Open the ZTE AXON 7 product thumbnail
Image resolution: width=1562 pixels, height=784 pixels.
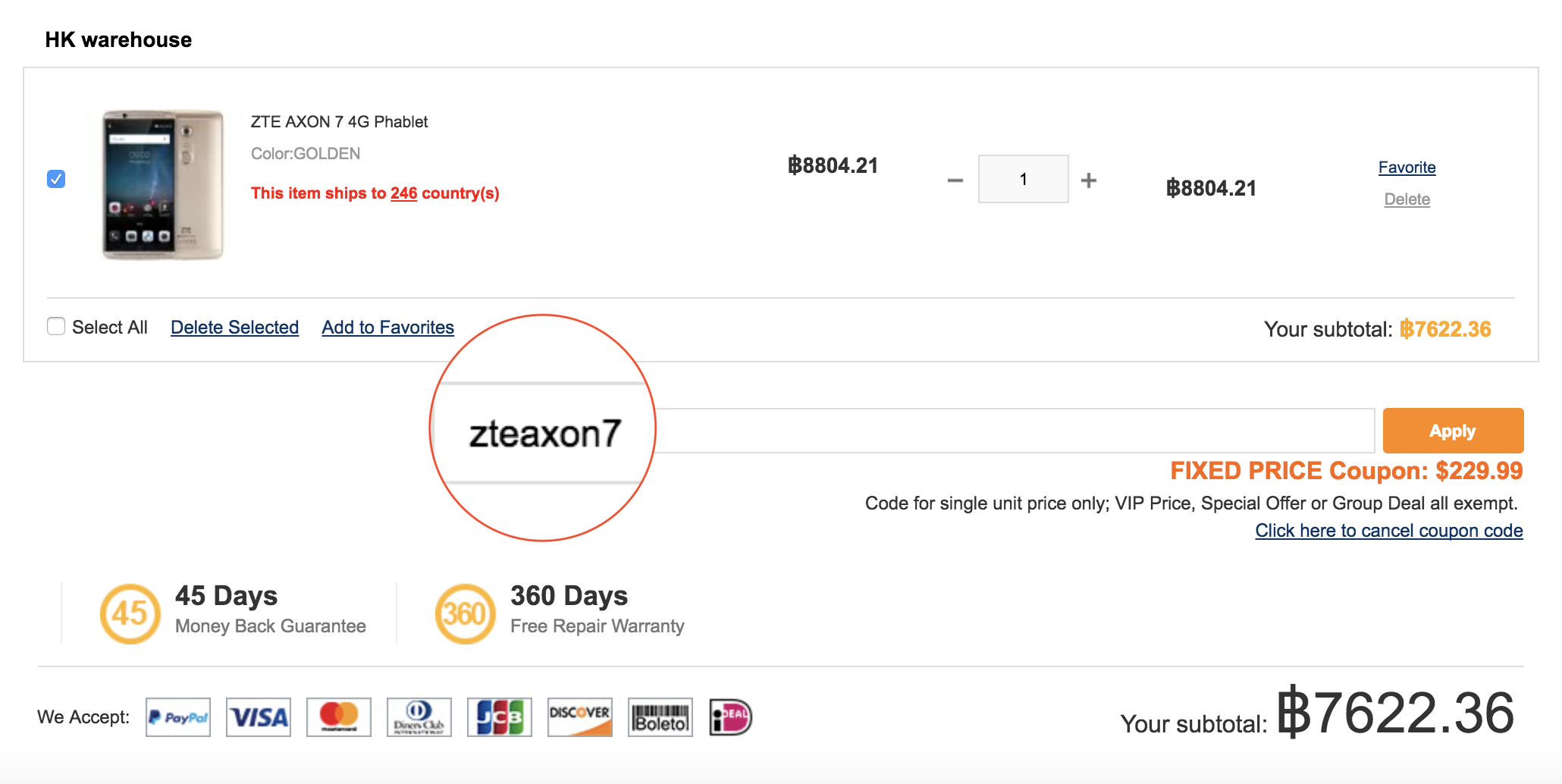(163, 184)
